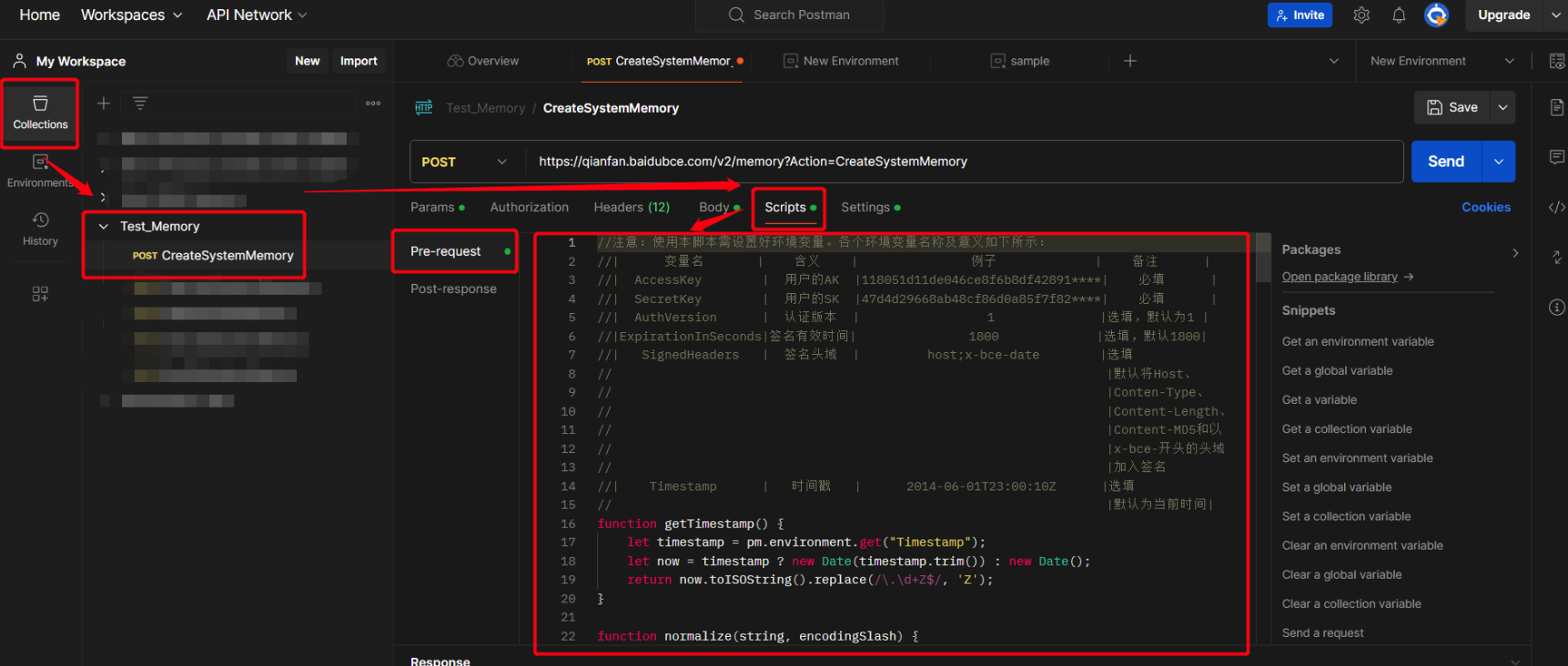This screenshot has height=666, width=1568.
Task: Click the Import button
Action: [359, 61]
